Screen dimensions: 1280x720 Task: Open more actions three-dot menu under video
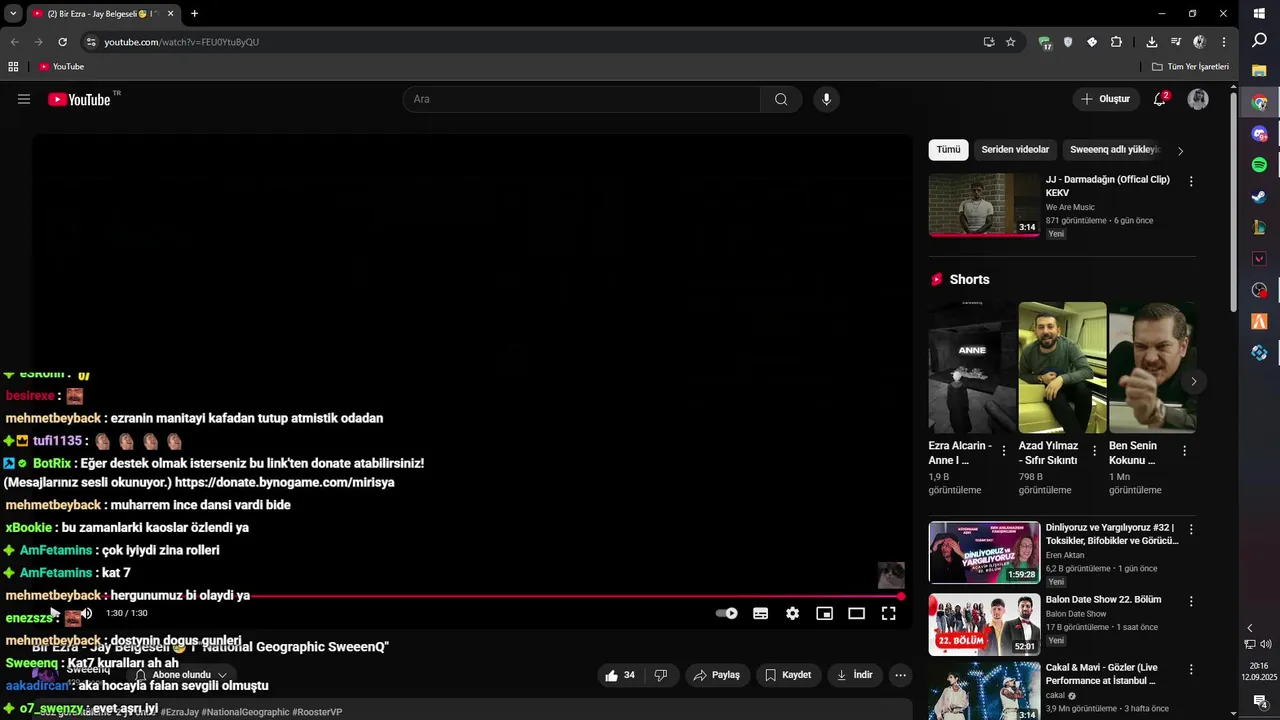(x=900, y=675)
